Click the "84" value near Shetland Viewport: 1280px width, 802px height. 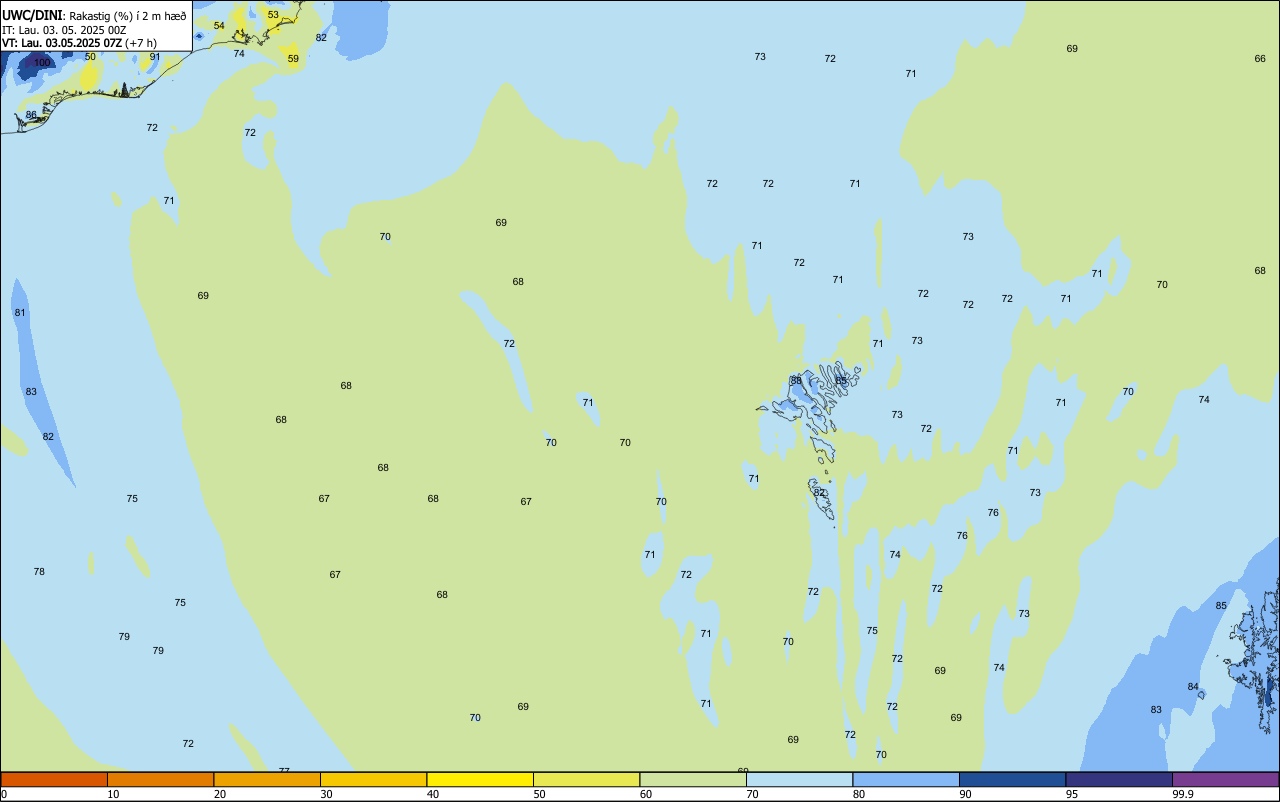tap(1193, 687)
